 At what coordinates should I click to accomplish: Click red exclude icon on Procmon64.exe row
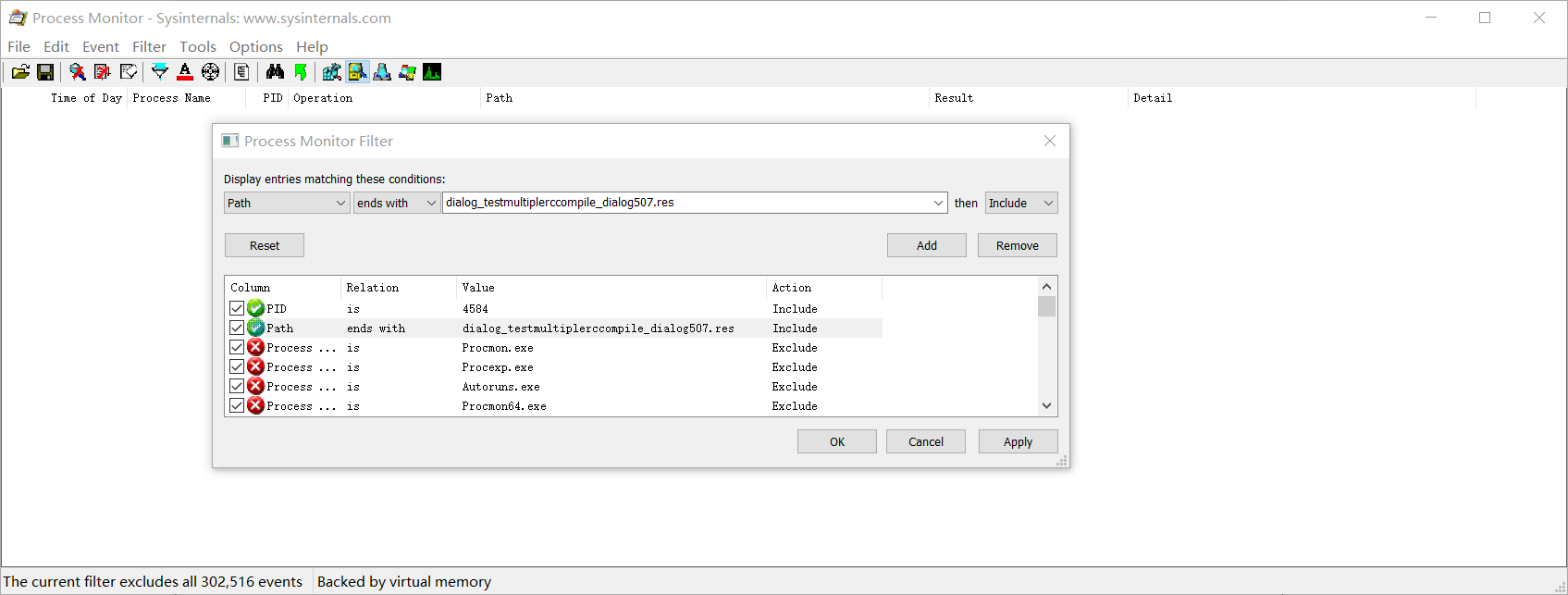click(256, 405)
